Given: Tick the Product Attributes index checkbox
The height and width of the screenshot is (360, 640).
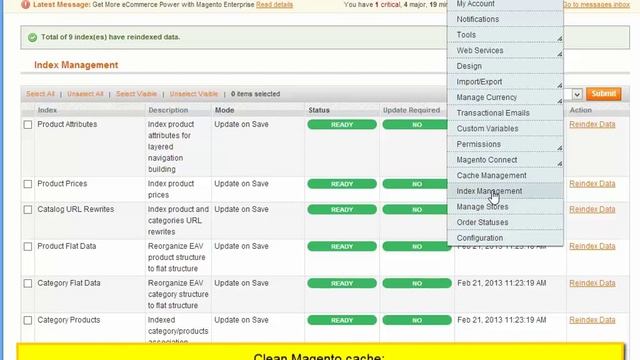Looking at the screenshot, I should (x=28, y=124).
